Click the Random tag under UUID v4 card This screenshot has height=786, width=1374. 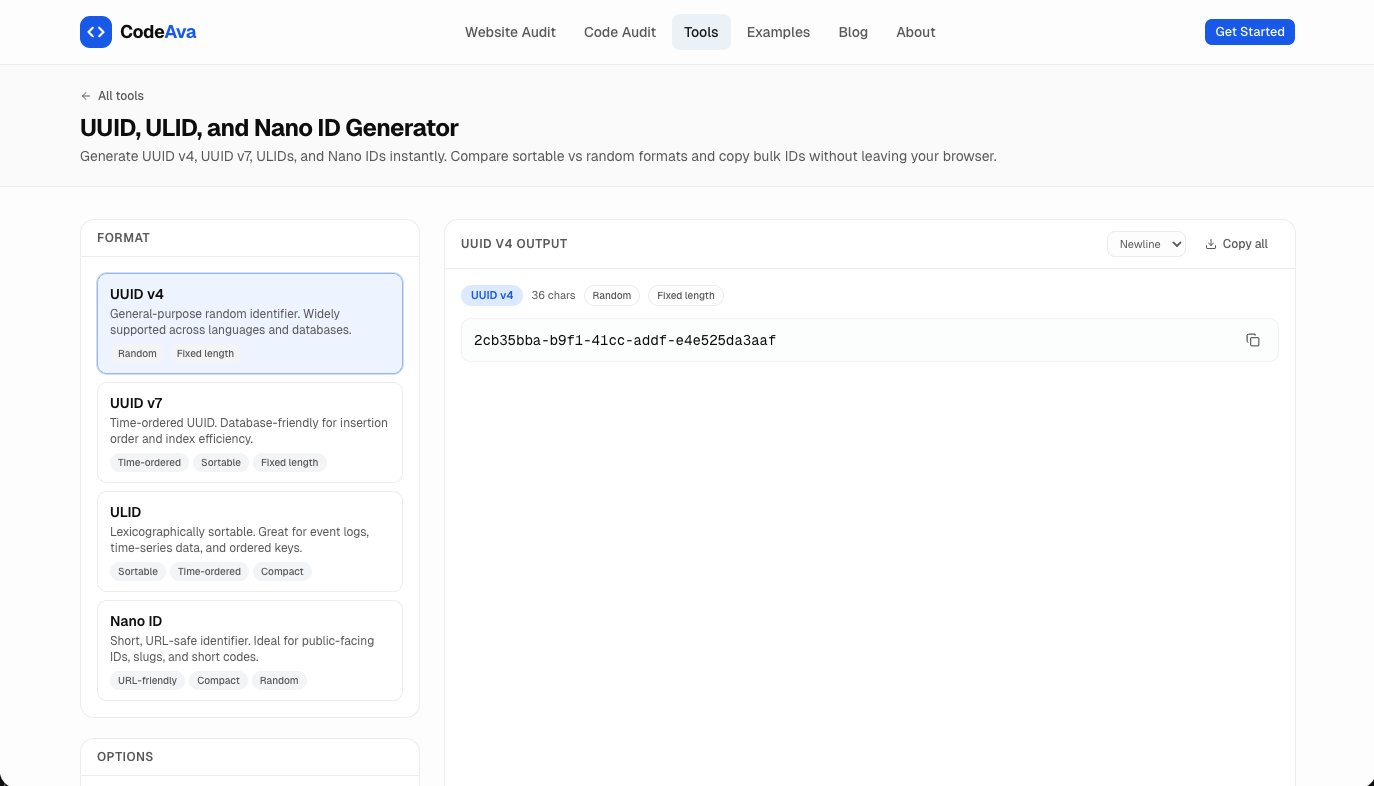[137, 354]
